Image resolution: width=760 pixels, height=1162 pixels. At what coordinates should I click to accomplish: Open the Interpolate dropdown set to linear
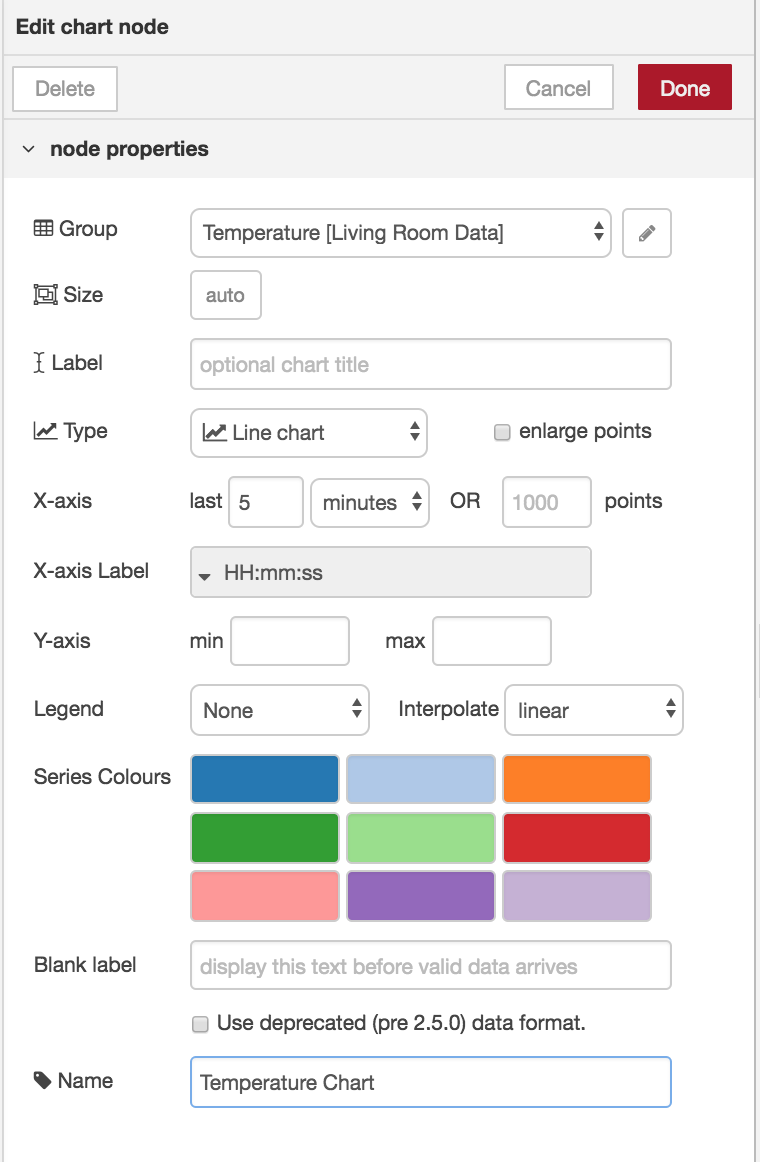593,710
